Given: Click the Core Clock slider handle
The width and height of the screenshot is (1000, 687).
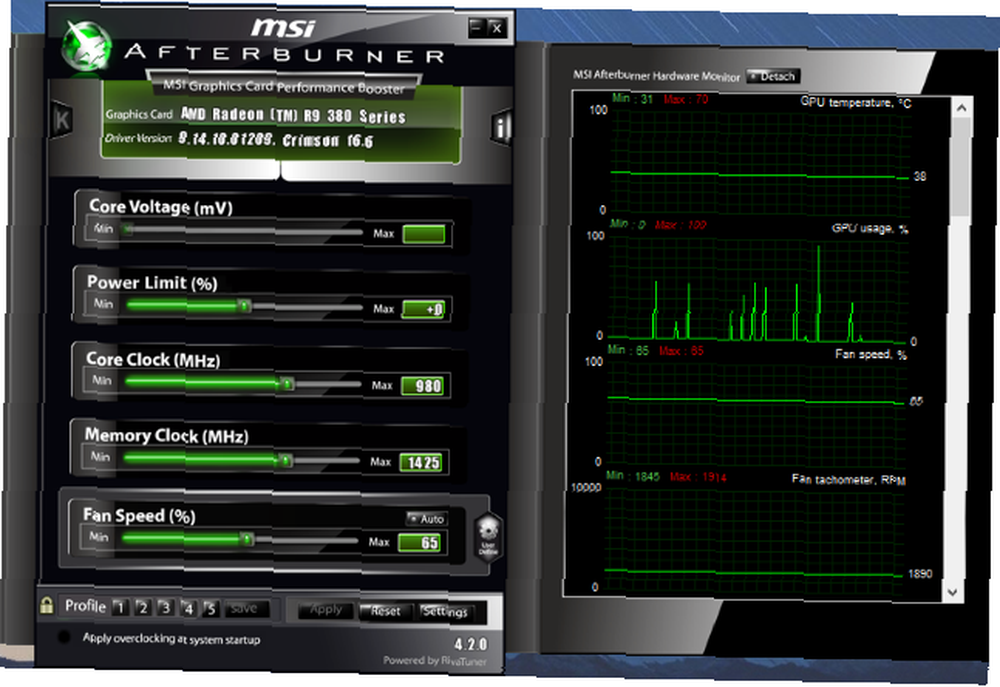Looking at the screenshot, I should tap(288, 383).
